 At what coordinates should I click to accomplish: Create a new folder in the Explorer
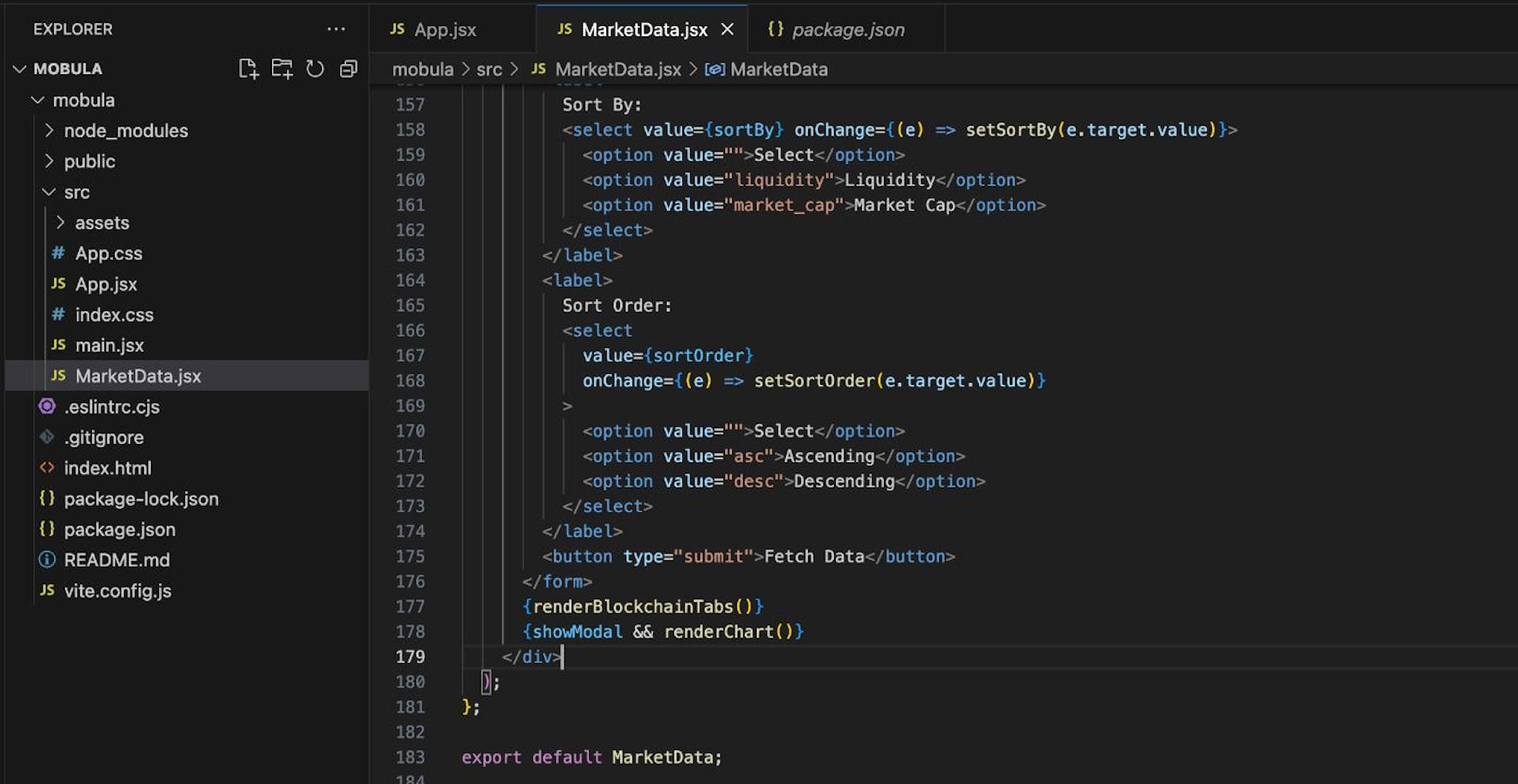tap(281, 69)
